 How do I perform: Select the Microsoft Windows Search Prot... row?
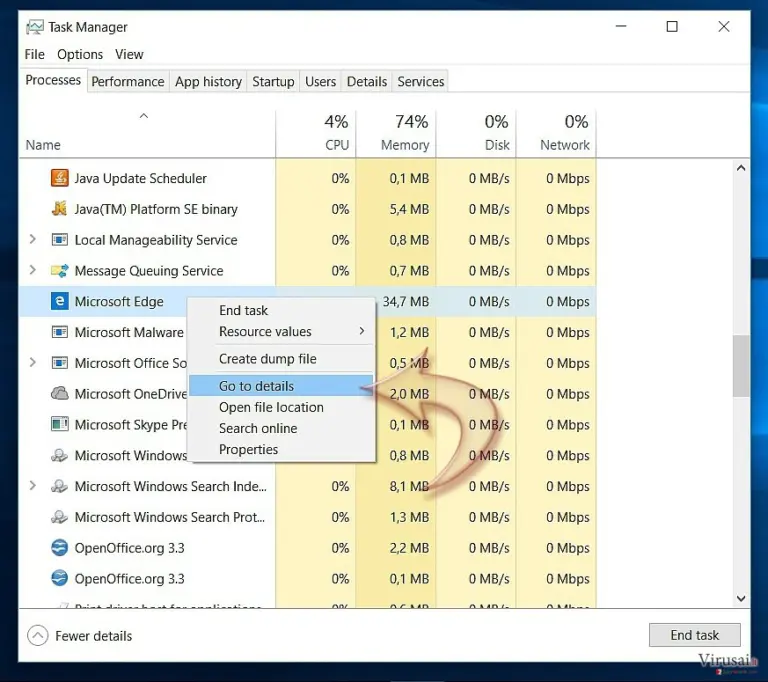pos(308,517)
